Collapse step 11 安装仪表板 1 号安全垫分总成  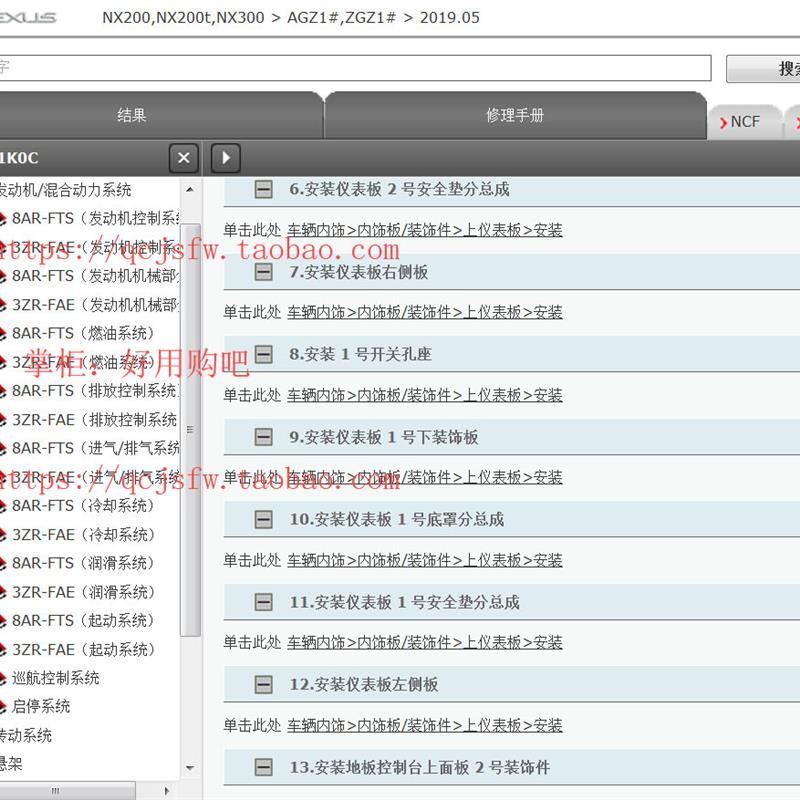263,602
